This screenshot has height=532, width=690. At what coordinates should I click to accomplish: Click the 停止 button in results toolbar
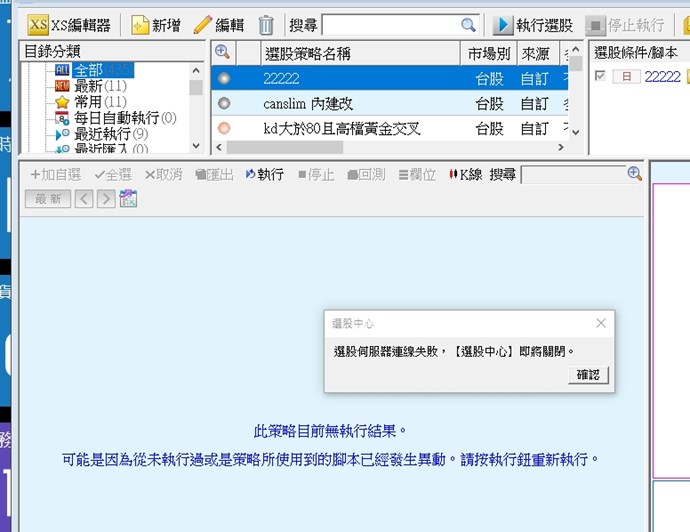click(316, 175)
